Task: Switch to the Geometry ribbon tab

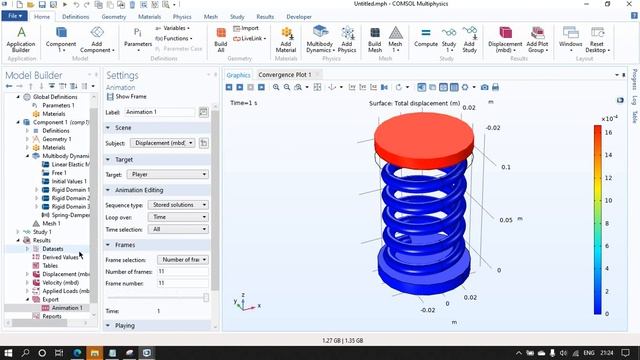Action: point(113,17)
